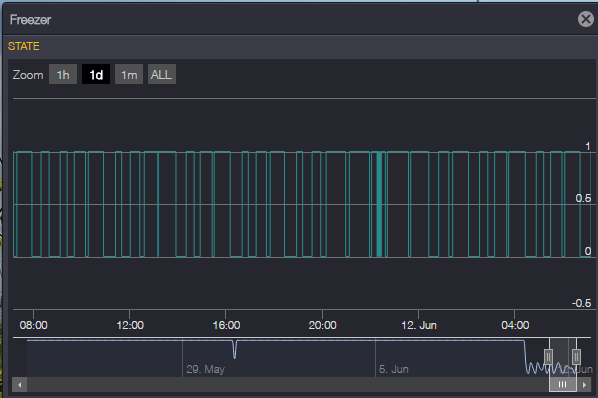Click the Zoom label

tap(28, 75)
